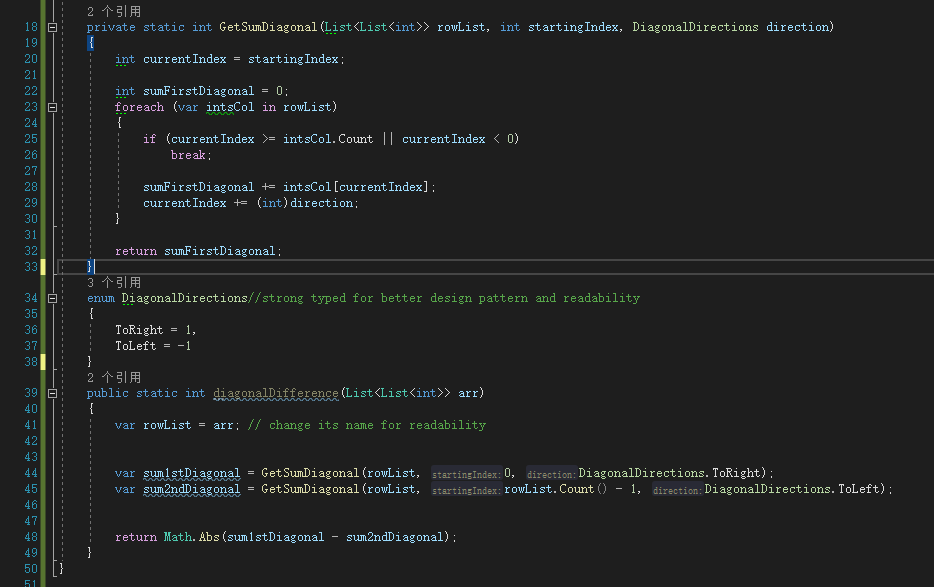Screen dimensions: 934x587
Task: Click 'ToLeft = -1' enum member
Action: pos(153,346)
